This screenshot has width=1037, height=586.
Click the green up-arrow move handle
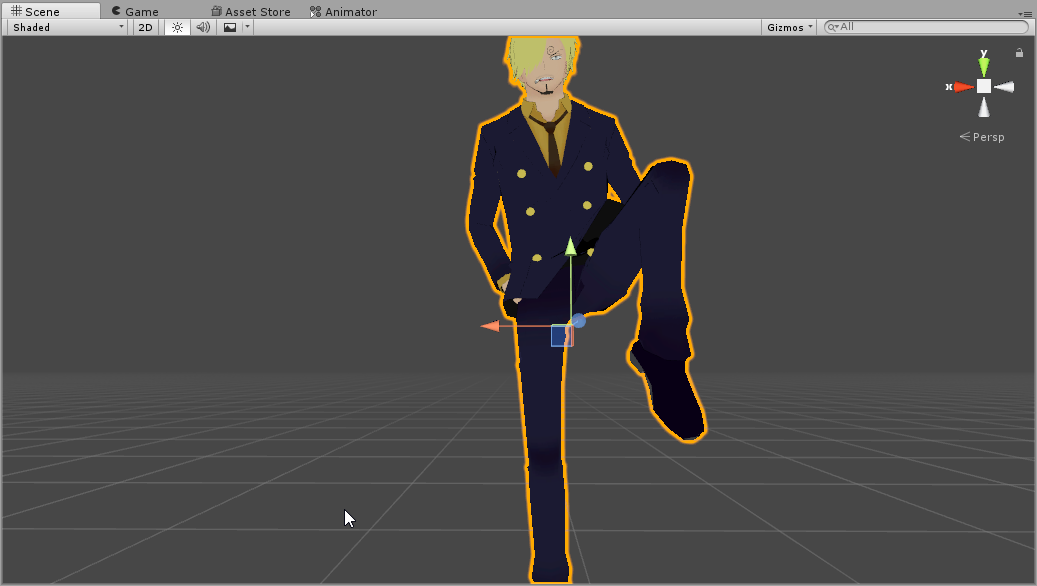point(571,246)
